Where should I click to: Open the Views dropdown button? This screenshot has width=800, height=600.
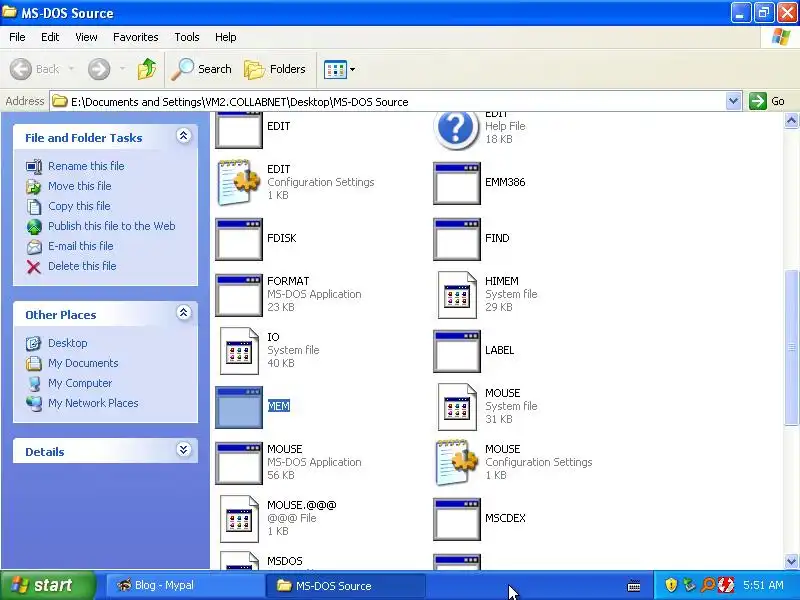[x=339, y=69]
